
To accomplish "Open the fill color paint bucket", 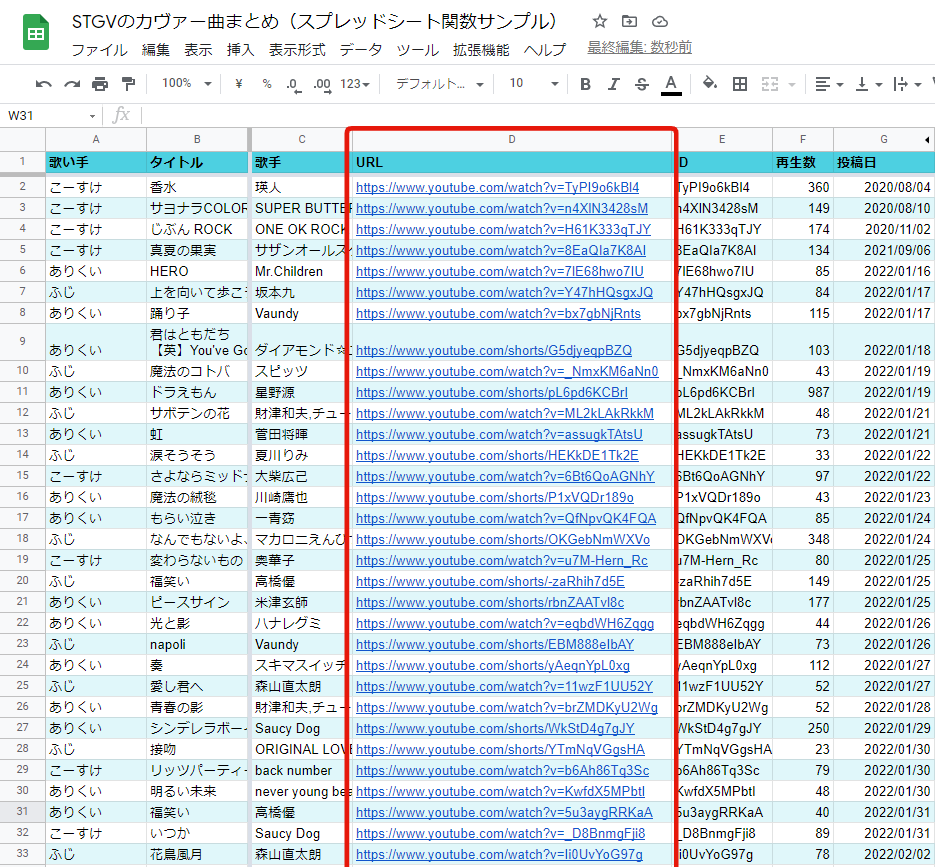I will tap(709, 84).
